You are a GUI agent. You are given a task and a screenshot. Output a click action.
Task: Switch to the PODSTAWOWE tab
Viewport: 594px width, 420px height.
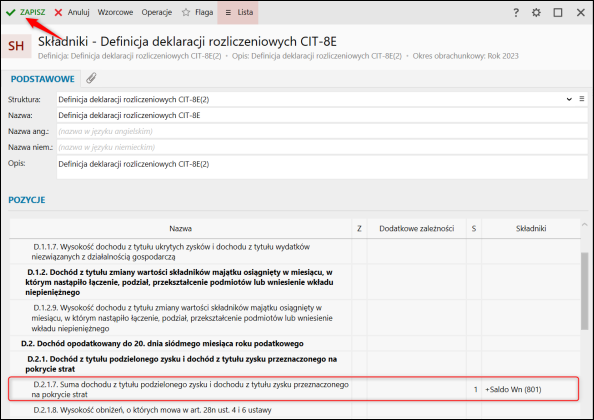42,79
